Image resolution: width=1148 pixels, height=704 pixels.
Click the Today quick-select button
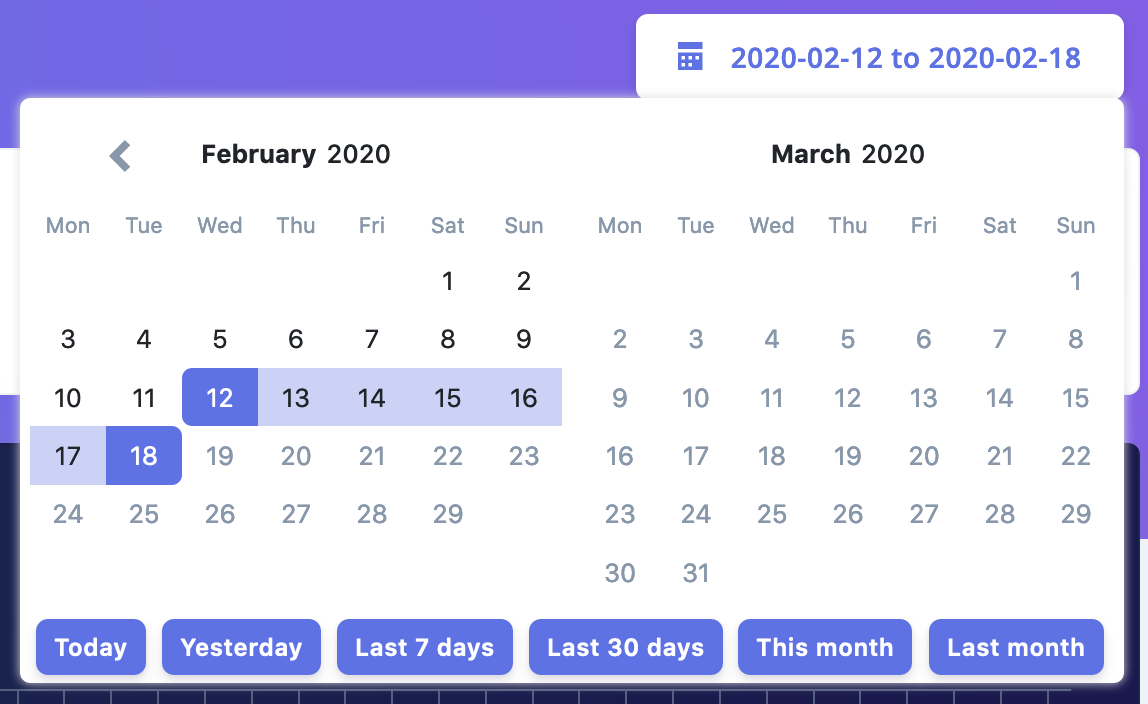pyautogui.click(x=90, y=647)
